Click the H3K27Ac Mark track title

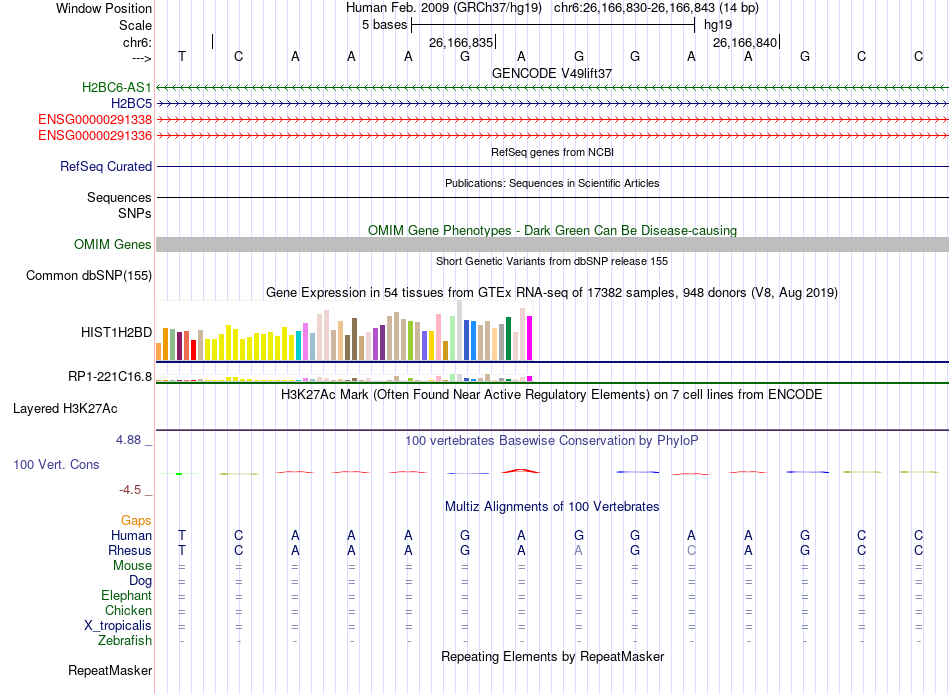(x=552, y=395)
